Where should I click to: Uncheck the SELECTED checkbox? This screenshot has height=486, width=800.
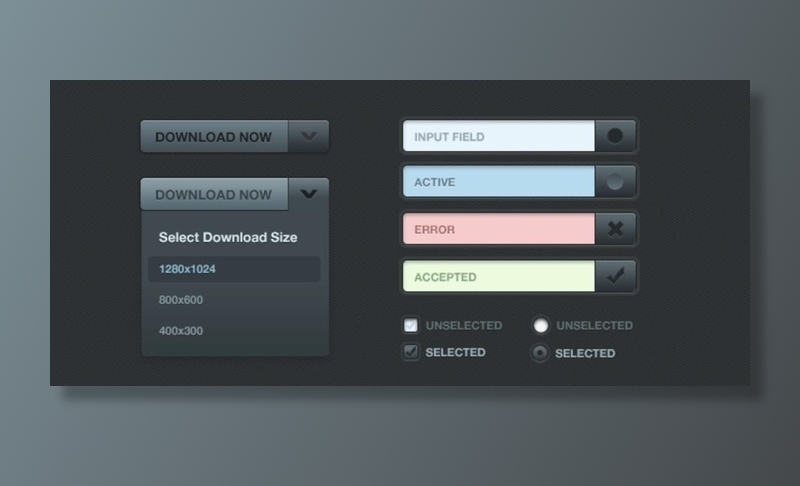tap(411, 352)
